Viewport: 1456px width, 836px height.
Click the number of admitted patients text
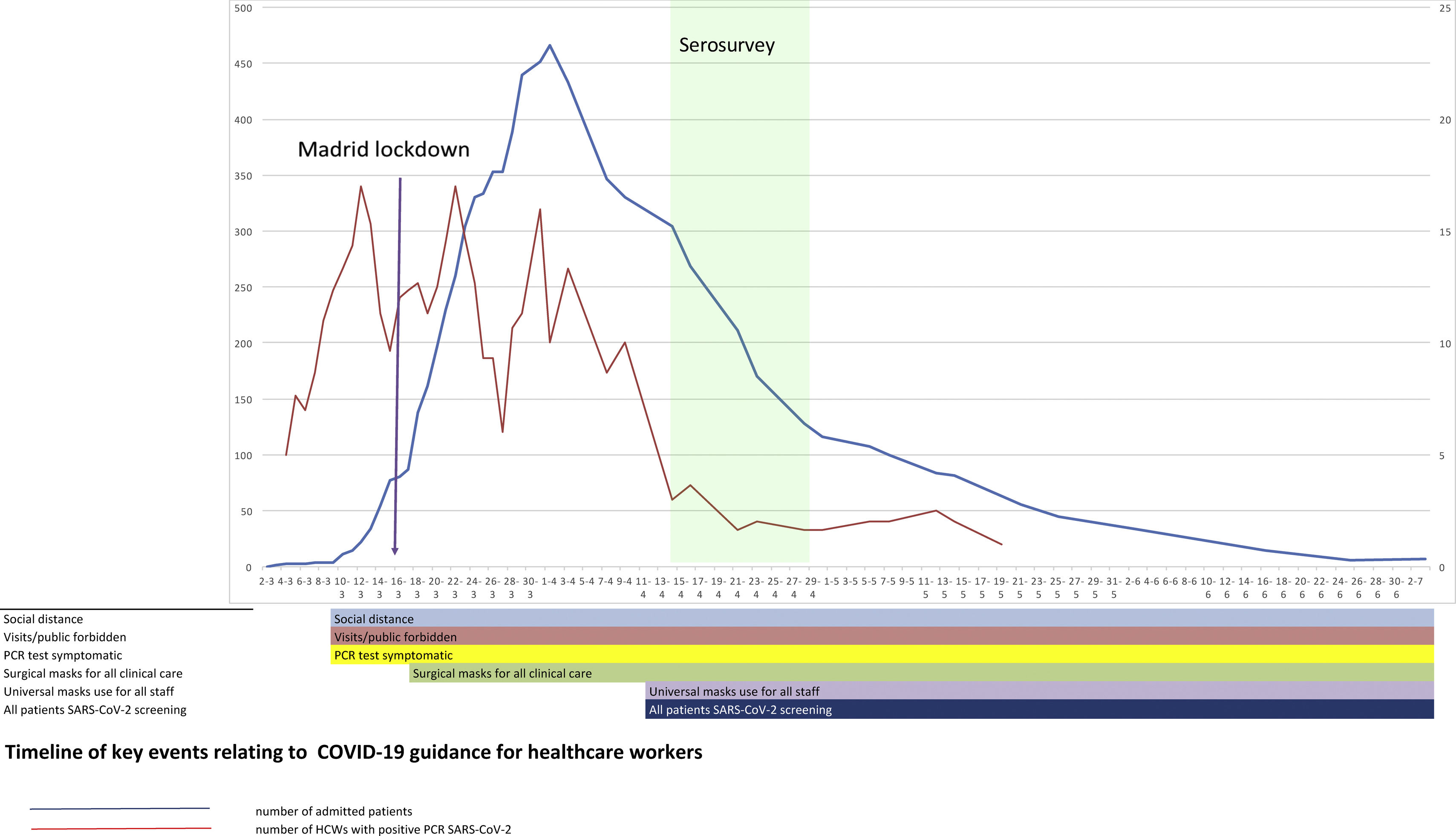[334, 811]
